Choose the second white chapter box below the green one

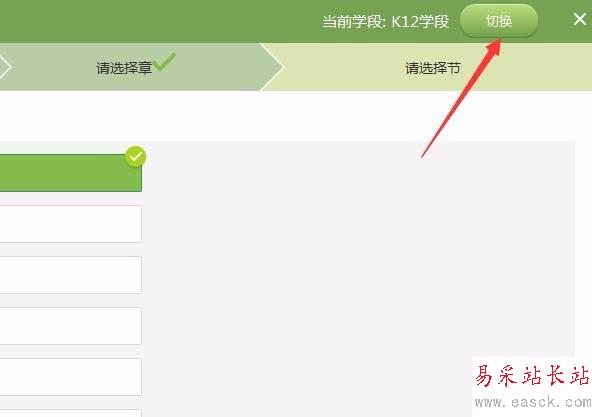tap(71, 275)
